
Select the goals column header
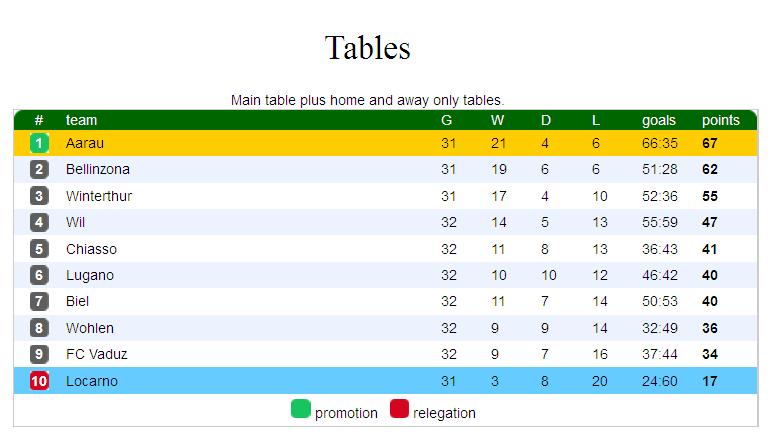click(x=659, y=120)
